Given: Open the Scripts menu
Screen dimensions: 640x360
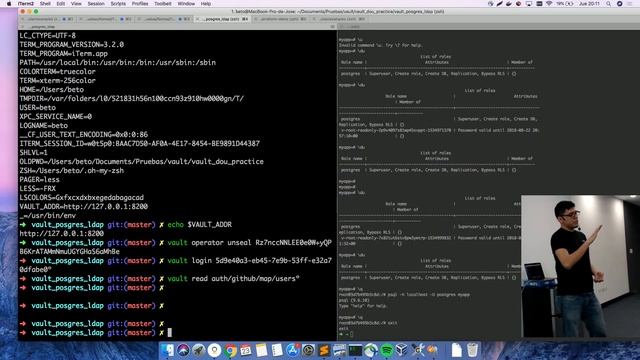Looking at the screenshot, I should (118, 4).
